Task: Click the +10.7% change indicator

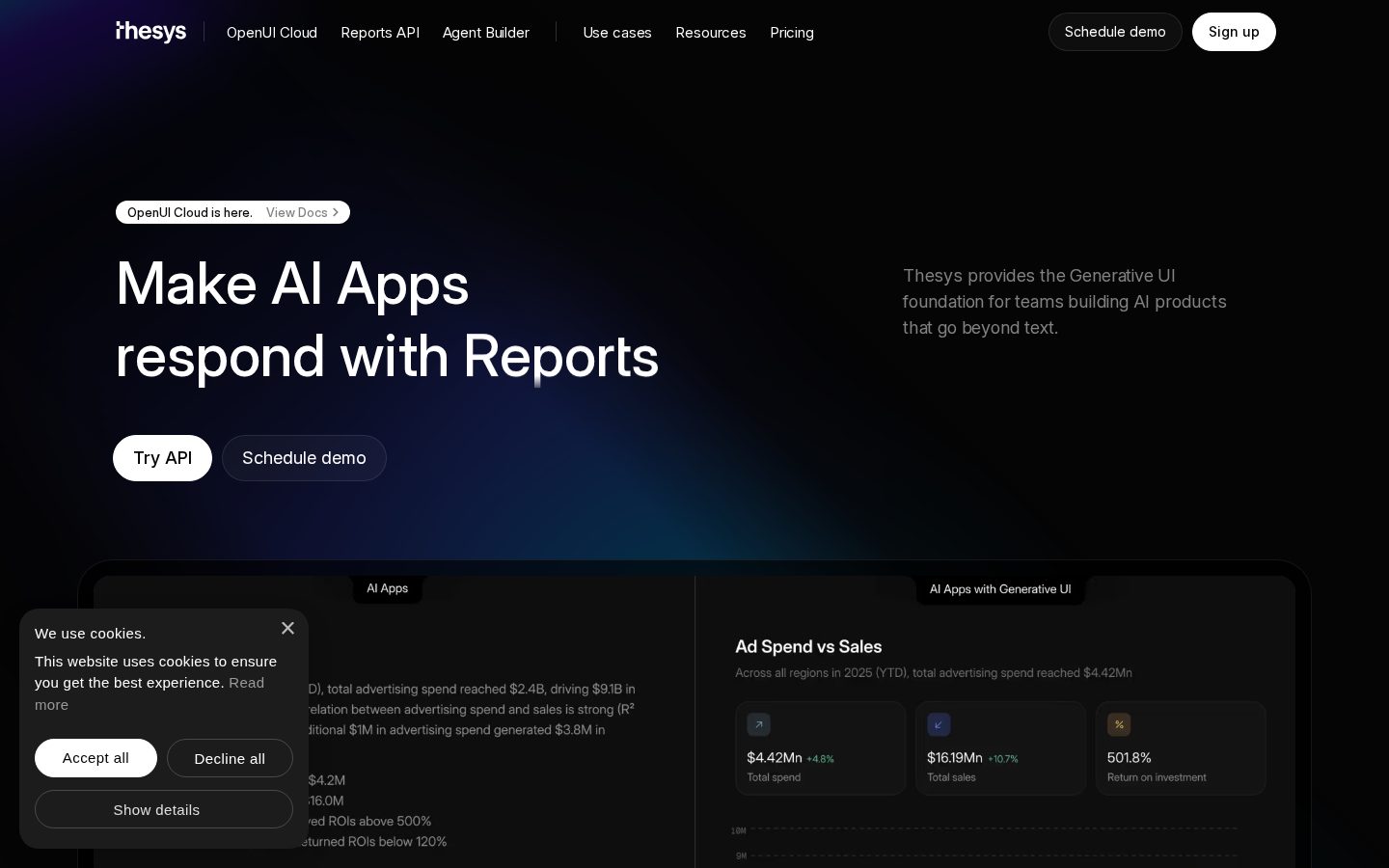Action: pyautogui.click(x=1002, y=759)
